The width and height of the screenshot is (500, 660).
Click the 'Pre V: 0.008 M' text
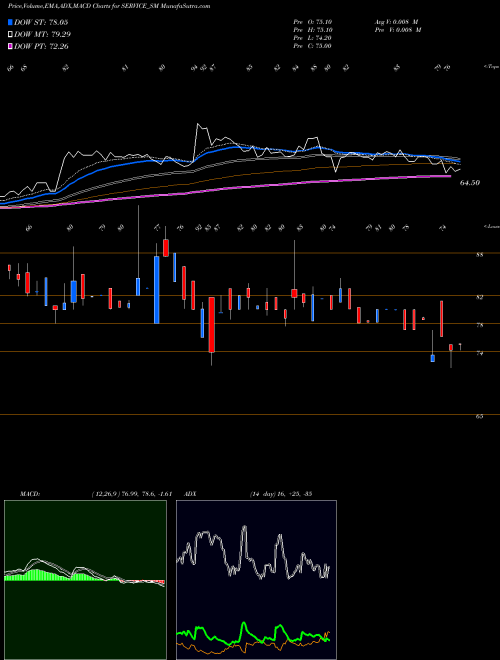[x=399, y=30]
